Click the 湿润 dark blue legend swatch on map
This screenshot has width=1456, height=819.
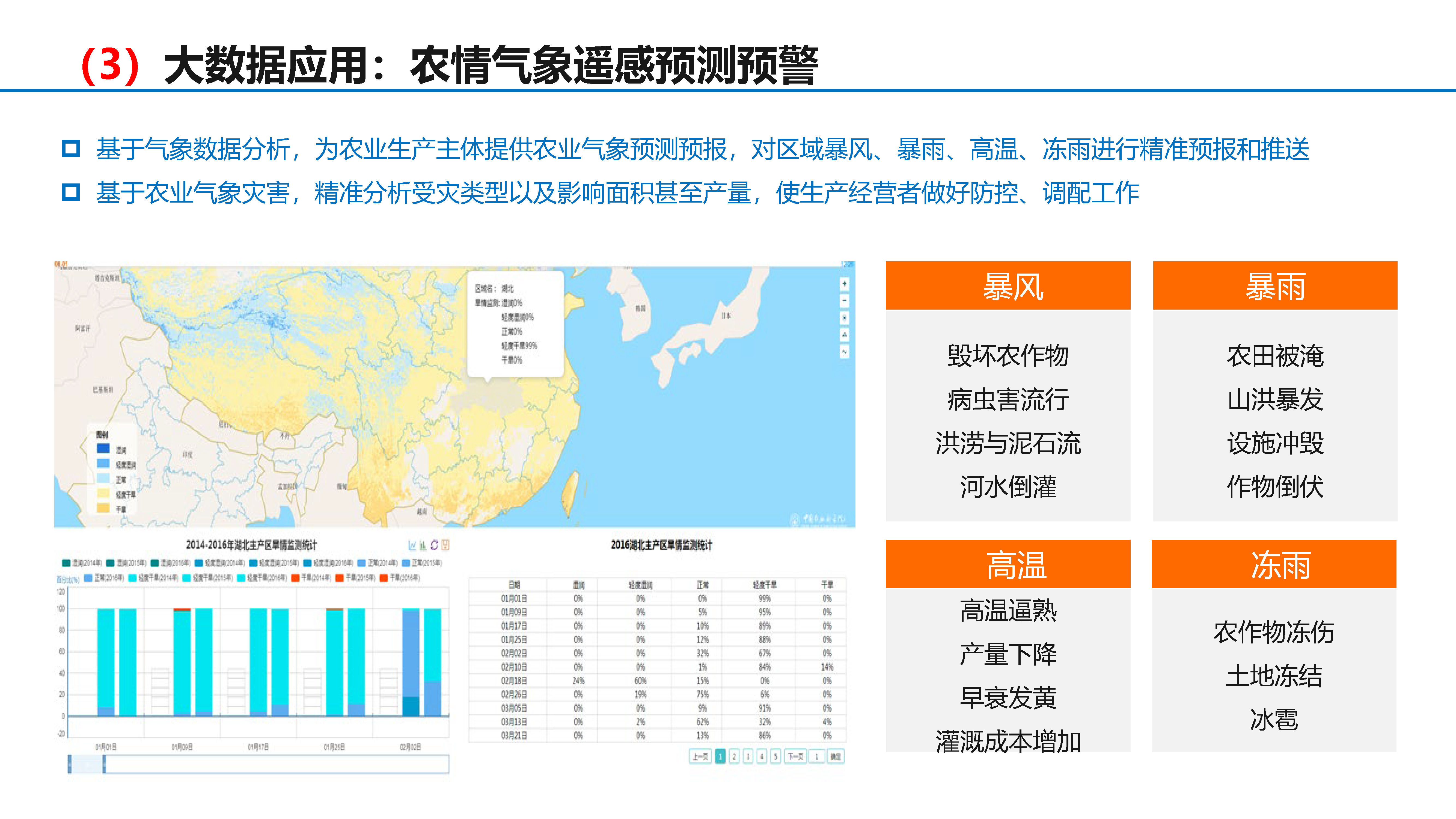pos(103,449)
